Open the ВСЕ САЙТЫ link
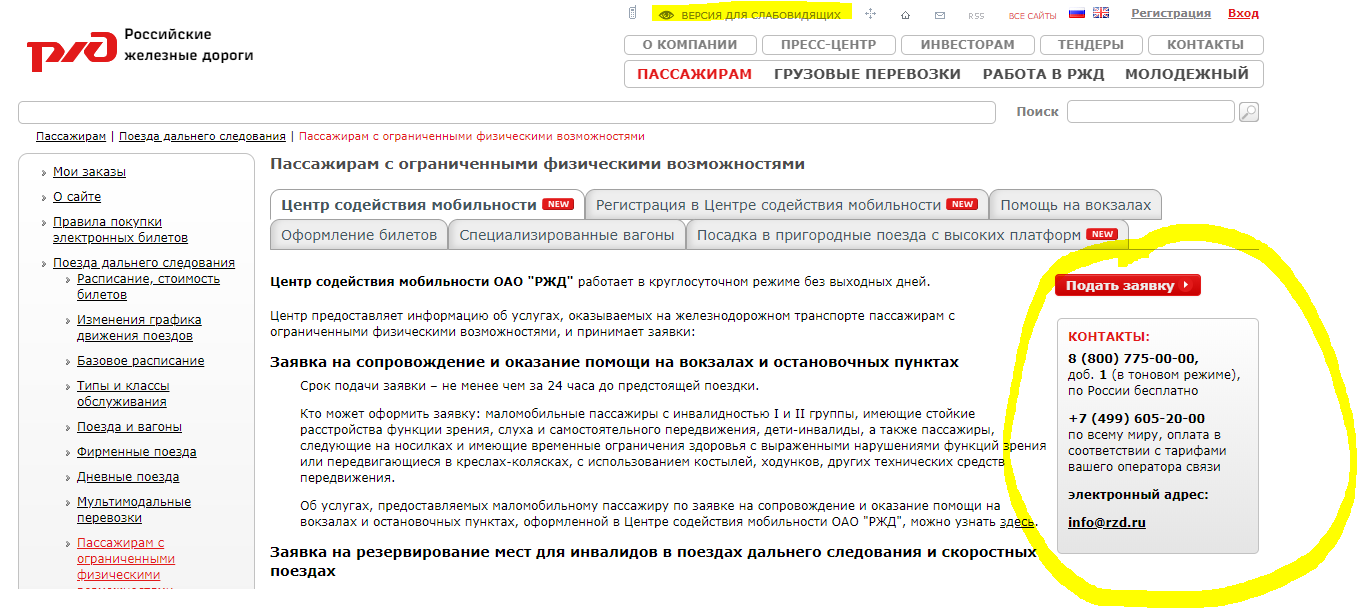Image resolution: width=1357 pixels, height=608 pixels. pyautogui.click(x=1033, y=16)
